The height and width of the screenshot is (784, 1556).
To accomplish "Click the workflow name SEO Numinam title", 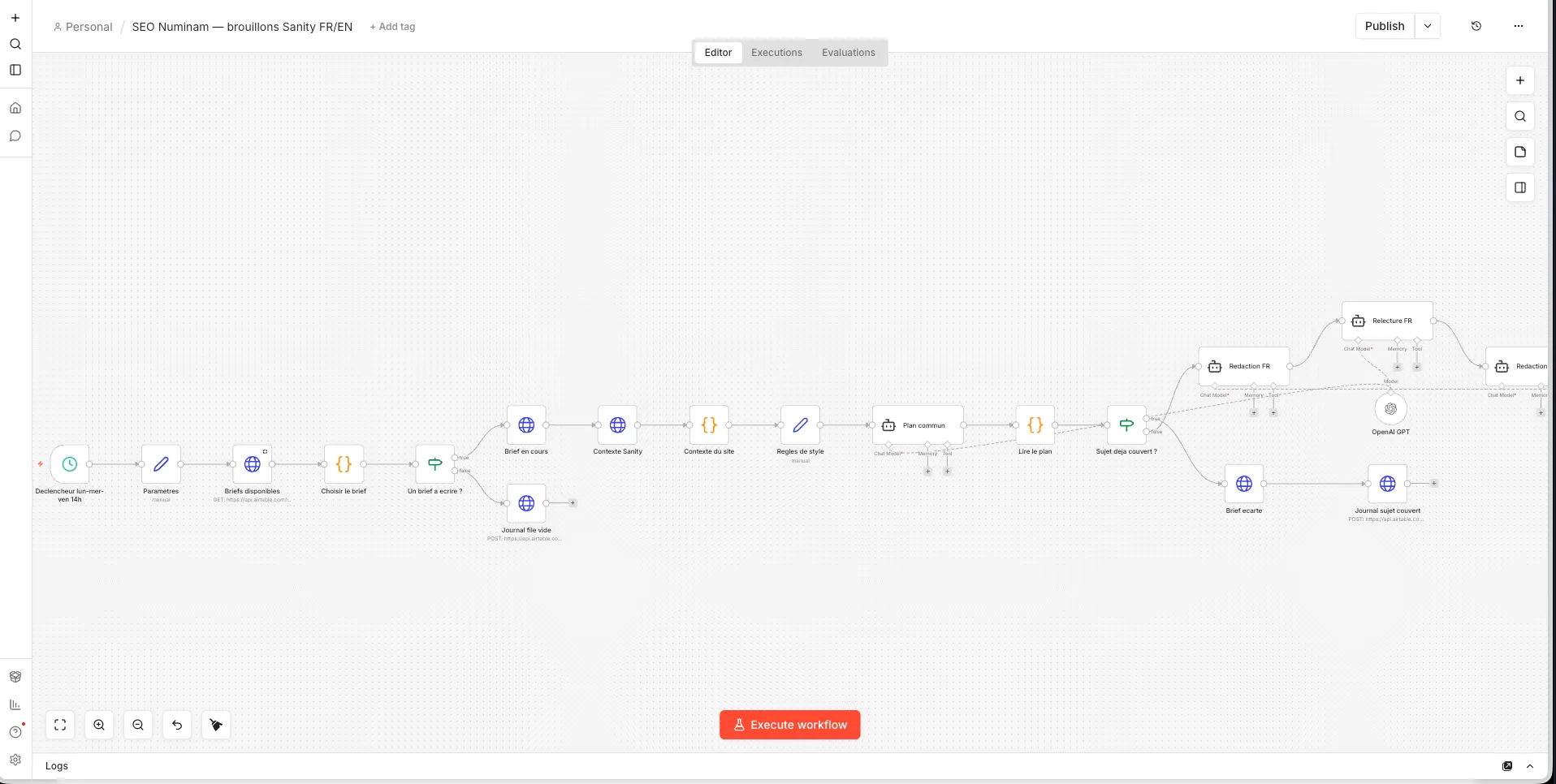I will coord(242,27).
